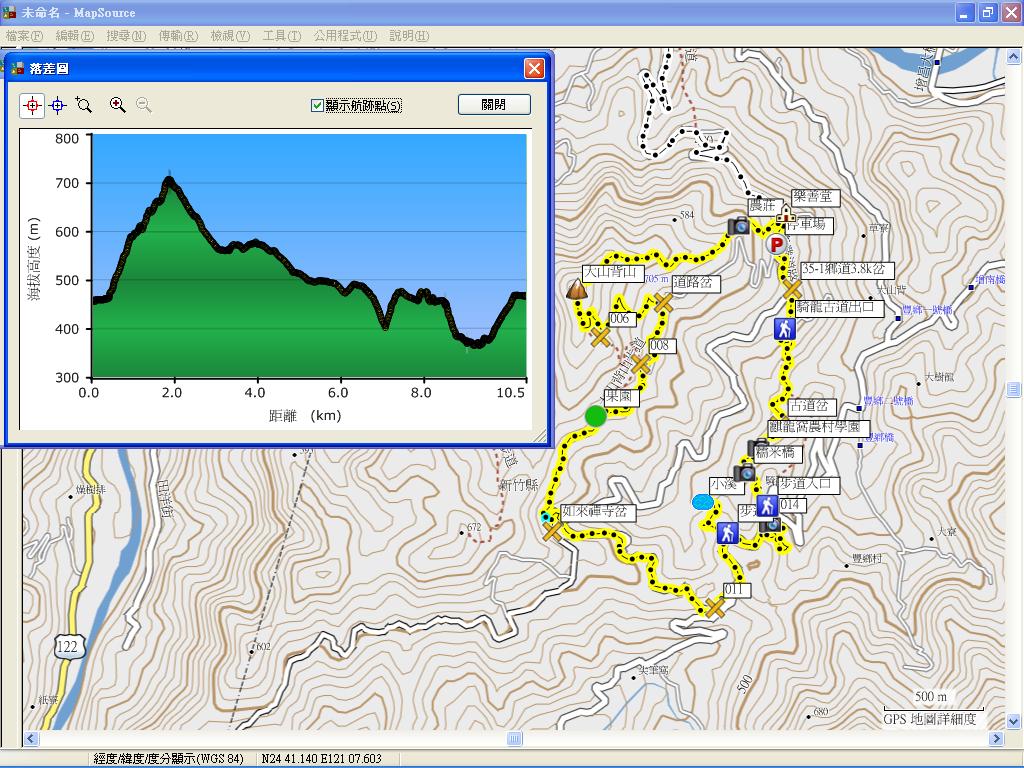Click the vertical scrollbar thumb

coord(1014,389)
